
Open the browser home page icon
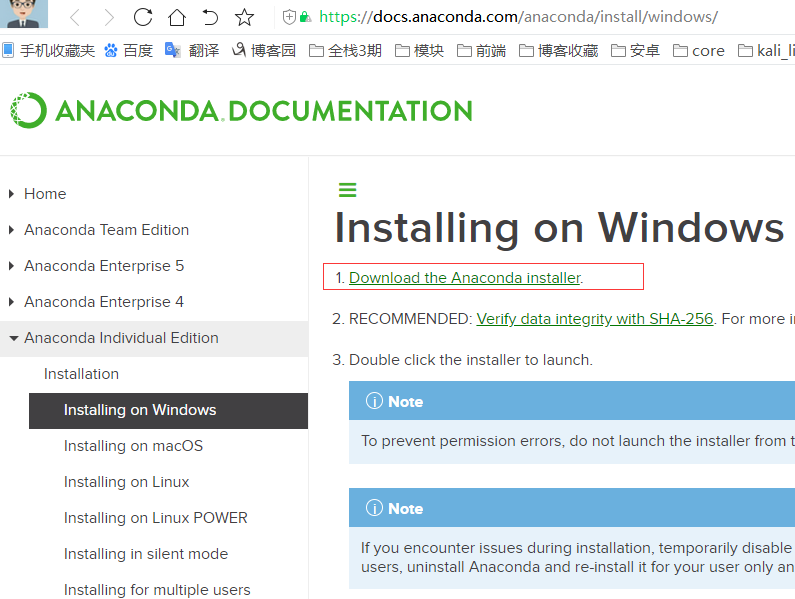tap(176, 17)
